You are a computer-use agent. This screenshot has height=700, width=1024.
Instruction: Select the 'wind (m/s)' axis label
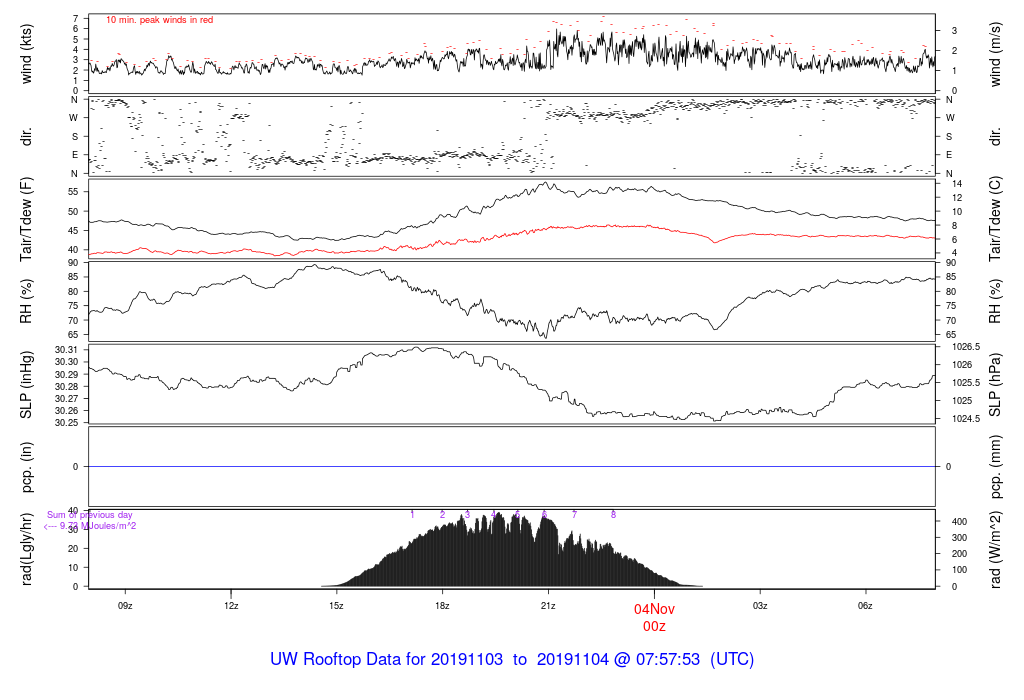[995, 54]
